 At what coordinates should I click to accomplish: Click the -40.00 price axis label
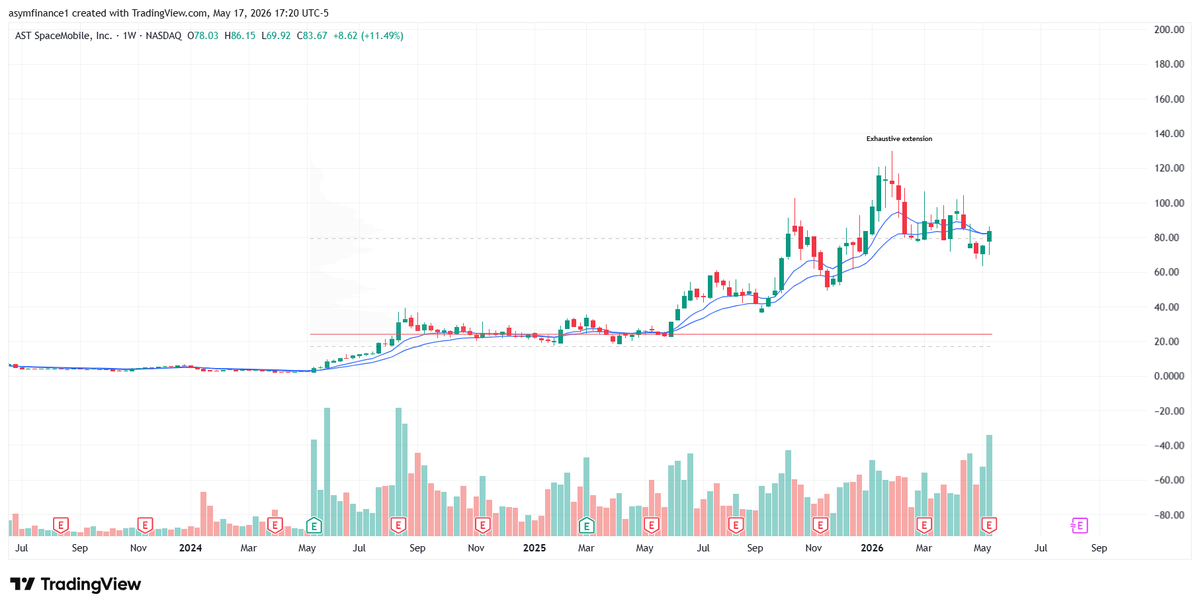1168,446
